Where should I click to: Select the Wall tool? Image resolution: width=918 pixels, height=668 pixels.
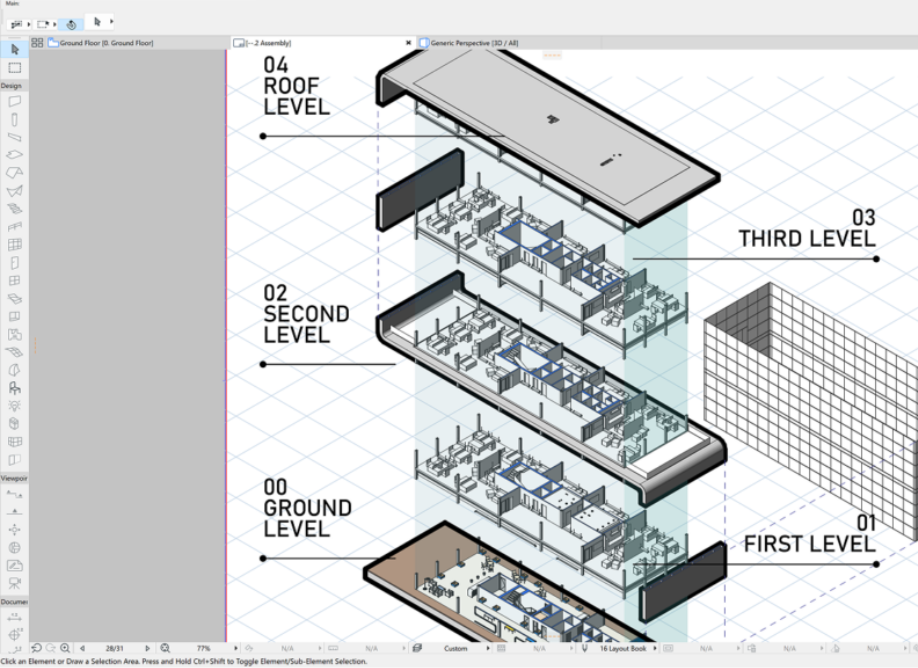click(x=15, y=101)
